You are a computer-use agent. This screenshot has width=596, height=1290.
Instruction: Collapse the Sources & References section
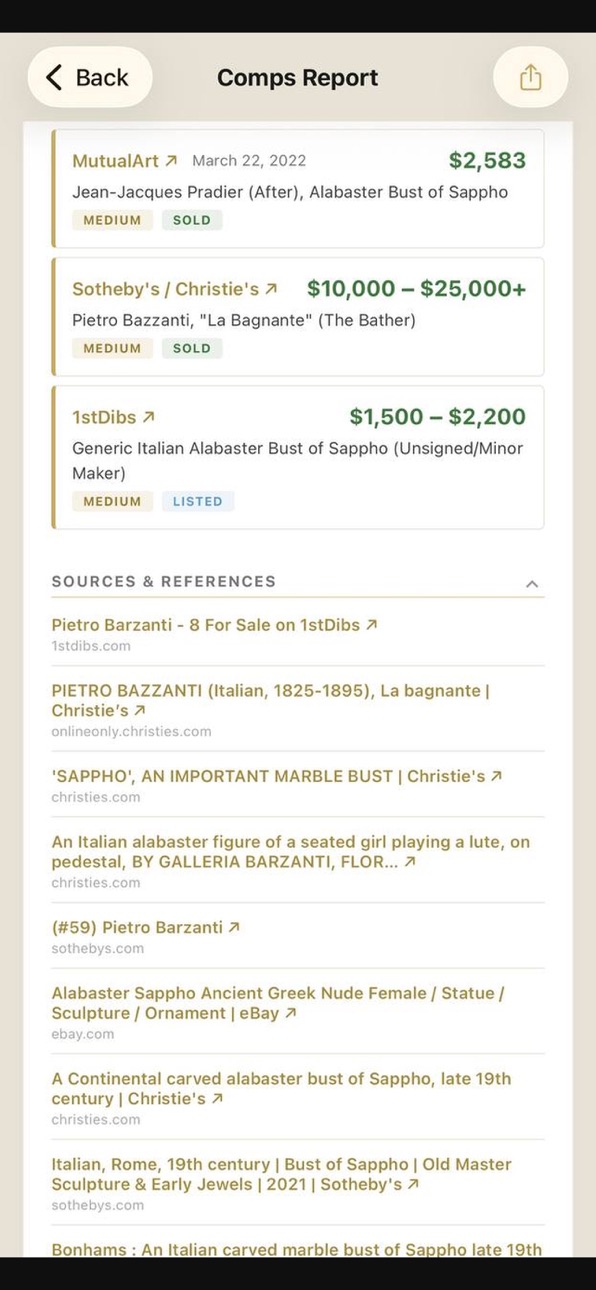pos(532,584)
